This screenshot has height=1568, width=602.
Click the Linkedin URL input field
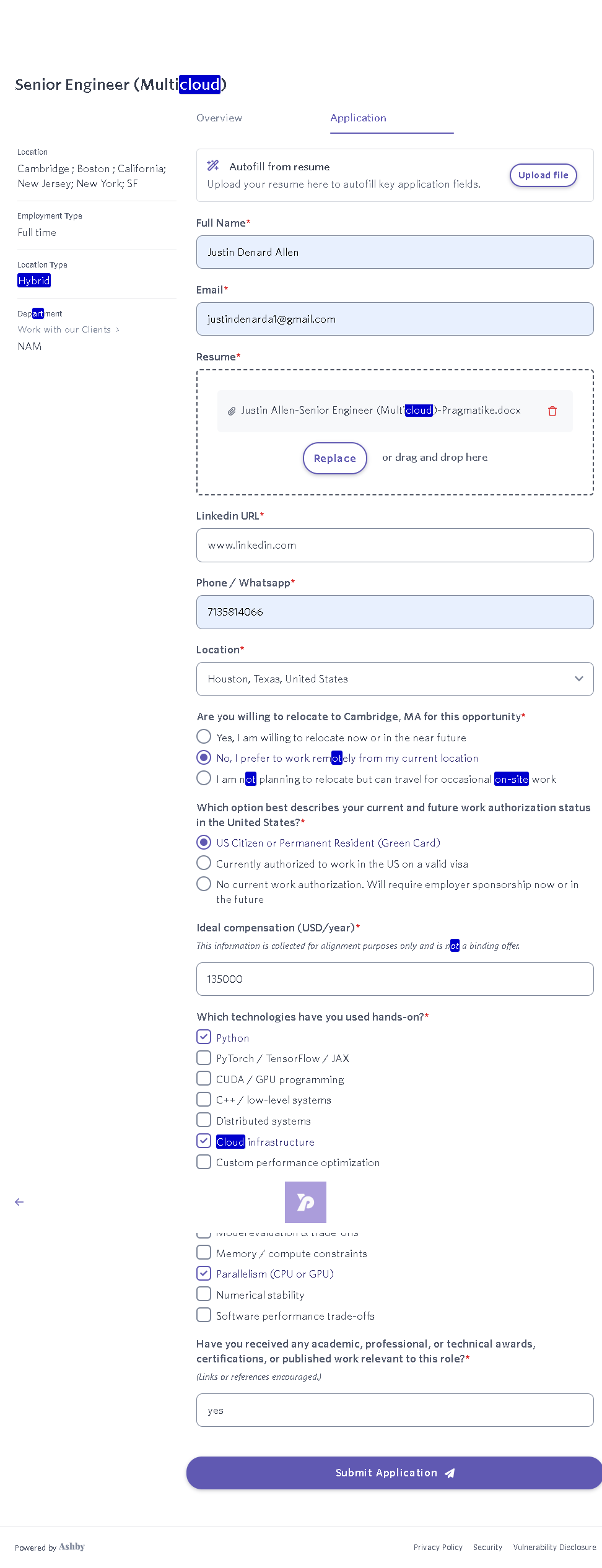[395, 546]
